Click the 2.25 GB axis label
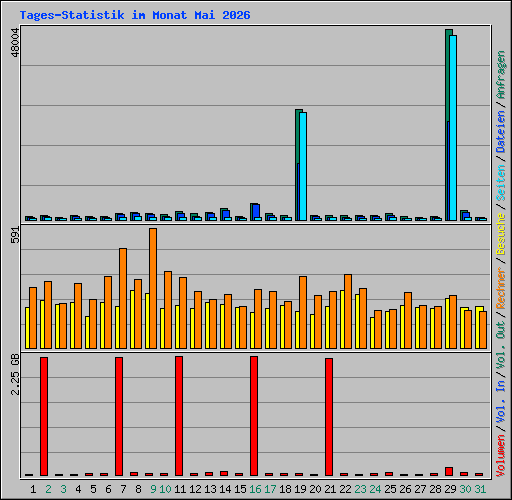 click(15, 374)
